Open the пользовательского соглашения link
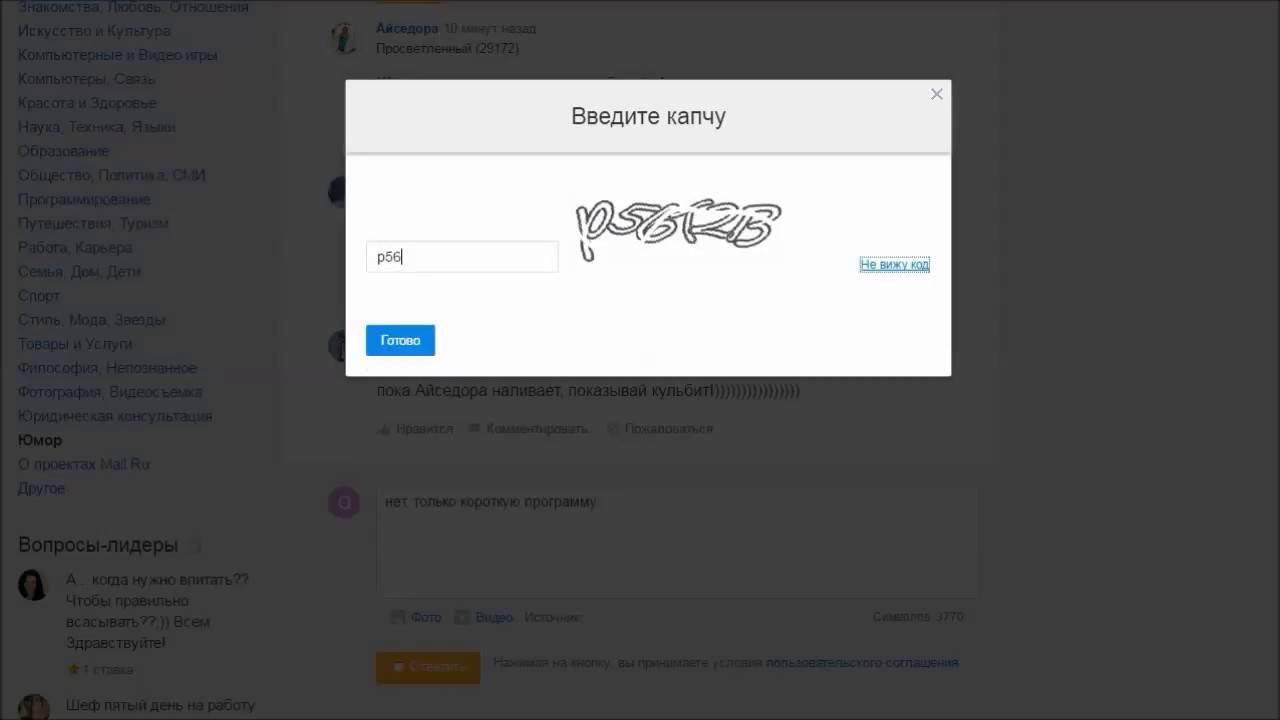Viewport: 1280px width, 720px height. click(x=862, y=662)
